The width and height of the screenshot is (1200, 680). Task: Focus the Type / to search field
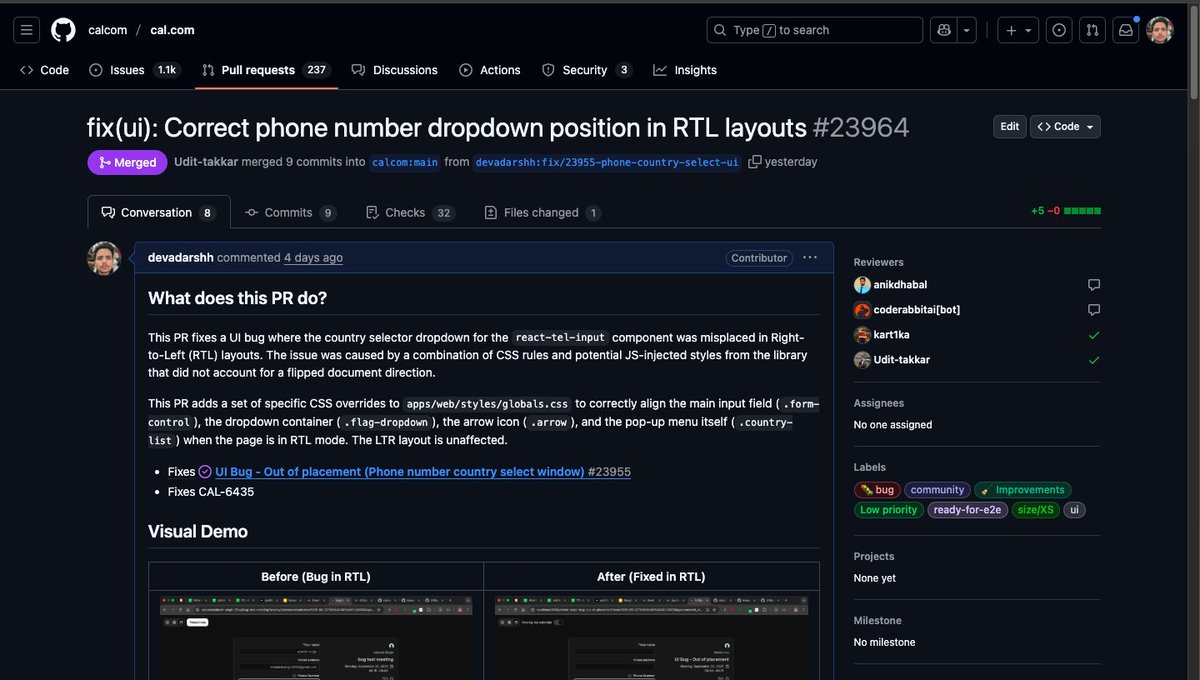tap(814, 30)
